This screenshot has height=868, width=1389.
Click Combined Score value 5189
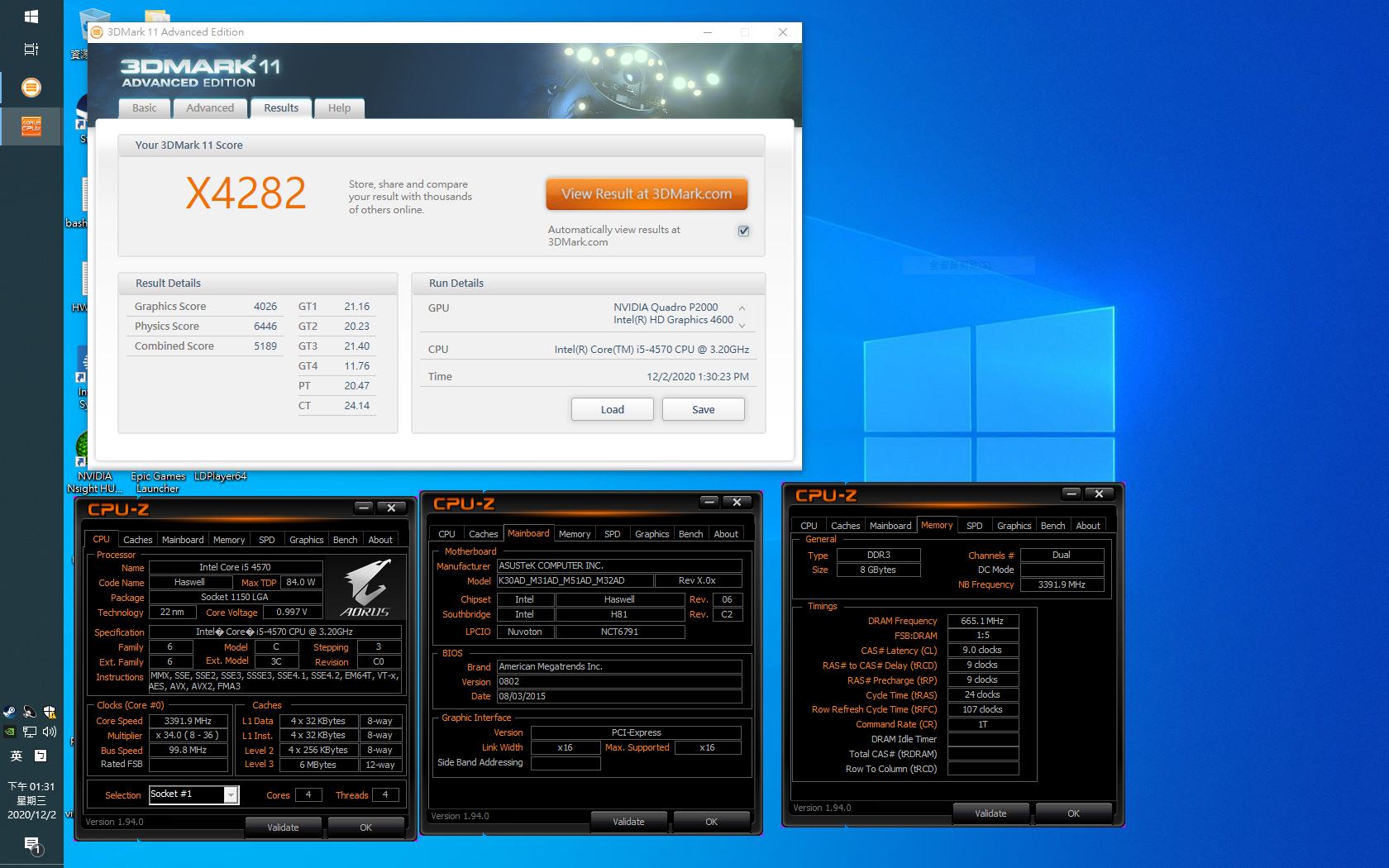click(265, 346)
